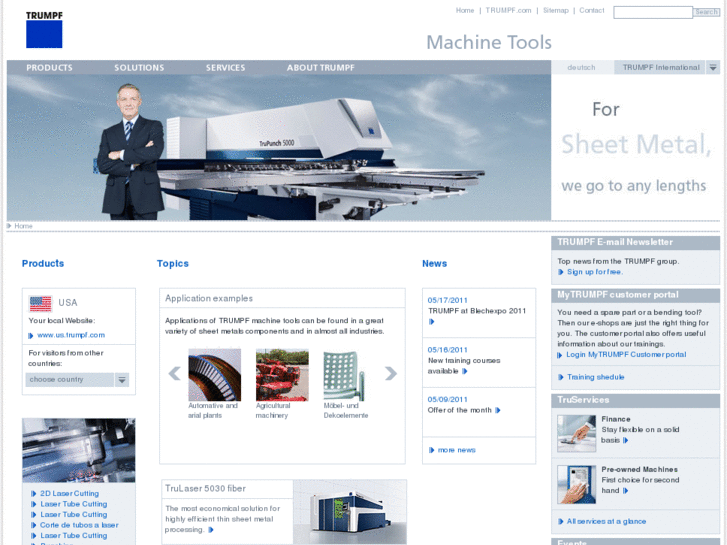This screenshot has height=545, width=727.
Task: Open the SOLUTIONS menu
Action: coord(139,68)
